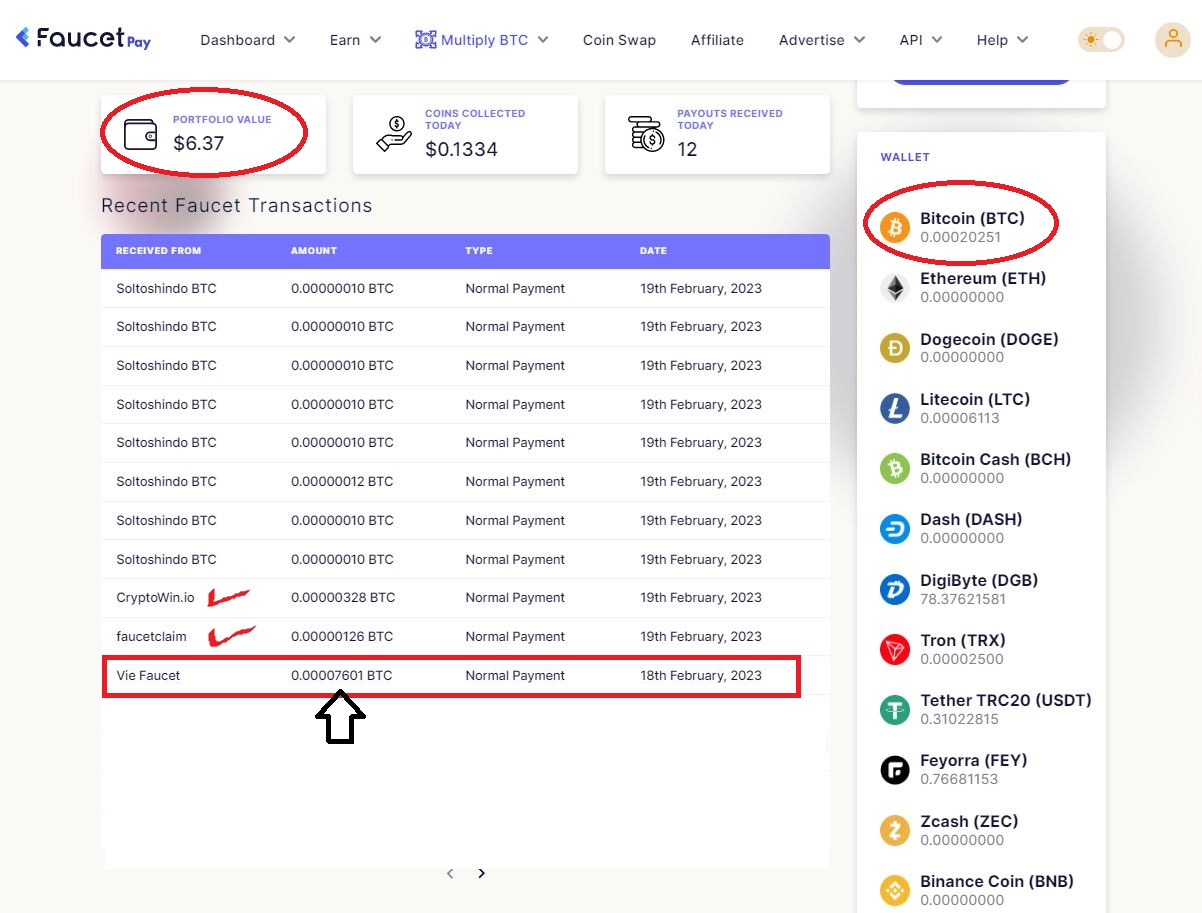The width and height of the screenshot is (1202, 913).
Task: Select the CryptoWin.io transaction row name
Action: 155,598
